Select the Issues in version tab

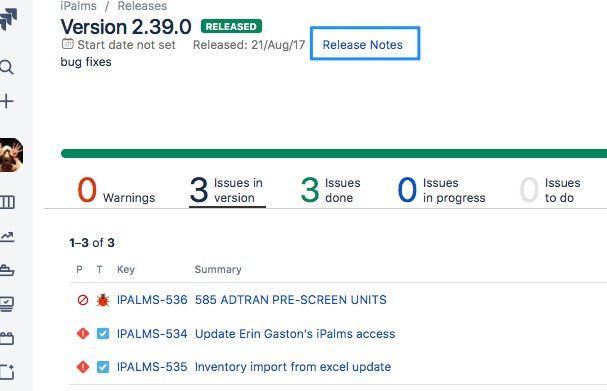click(x=227, y=190)
